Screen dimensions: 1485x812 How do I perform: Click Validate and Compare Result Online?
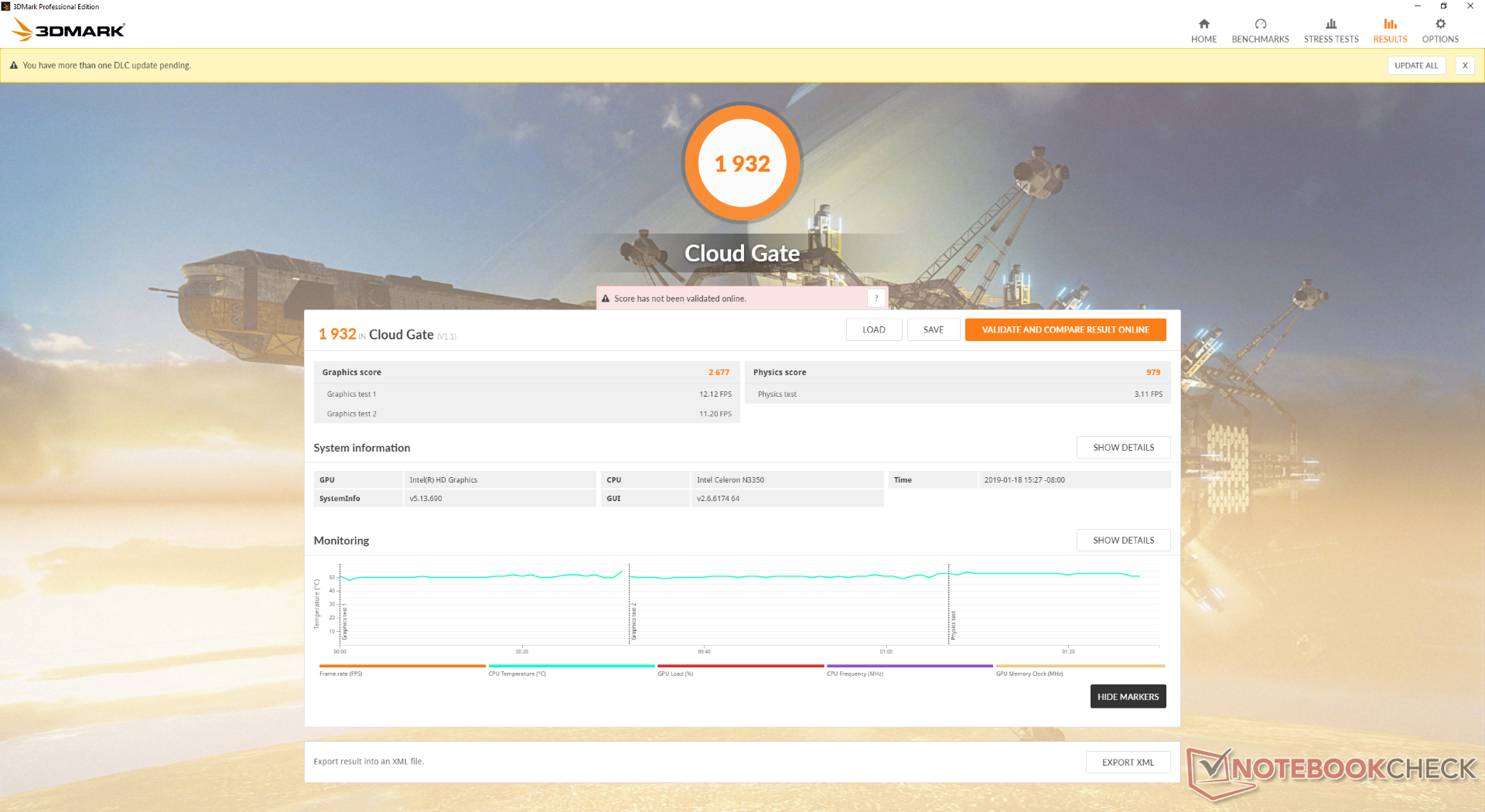click(1065, 329)
